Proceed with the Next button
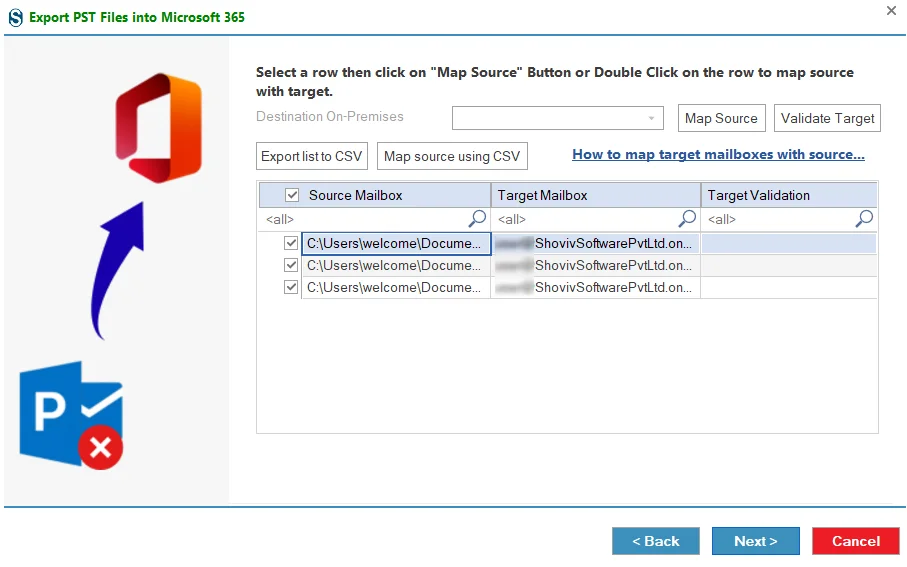This screenshot has width=907, height=567. 755,541
